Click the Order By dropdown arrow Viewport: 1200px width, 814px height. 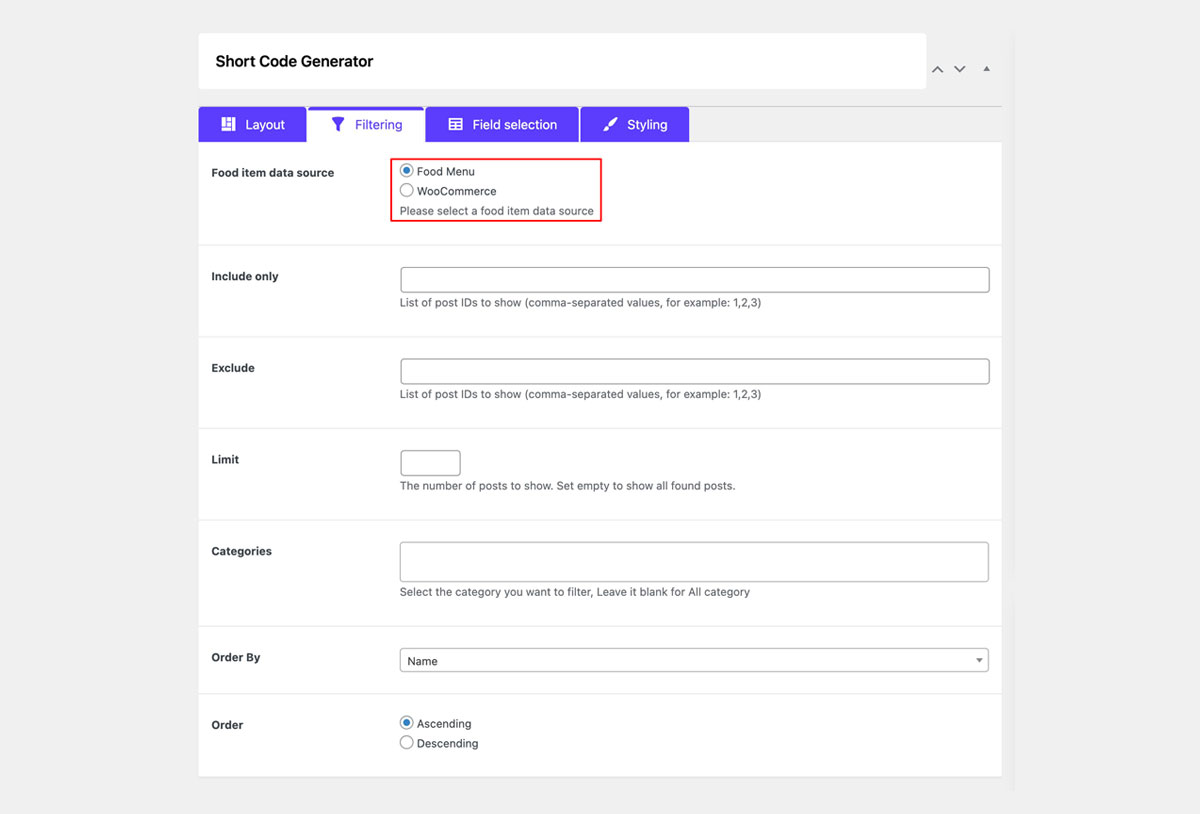pyautogui.click(x=979, y=660)
